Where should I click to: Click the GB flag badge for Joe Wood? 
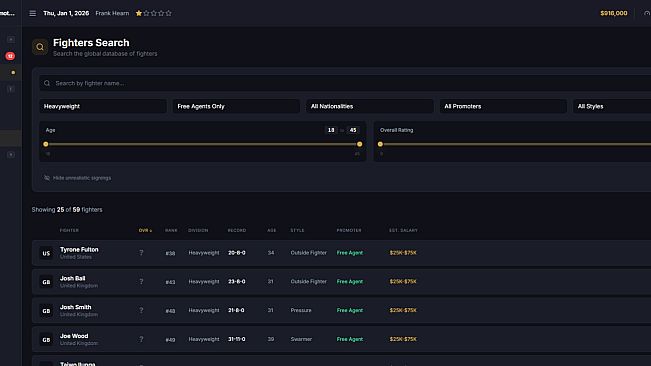[x=46, y=339]
